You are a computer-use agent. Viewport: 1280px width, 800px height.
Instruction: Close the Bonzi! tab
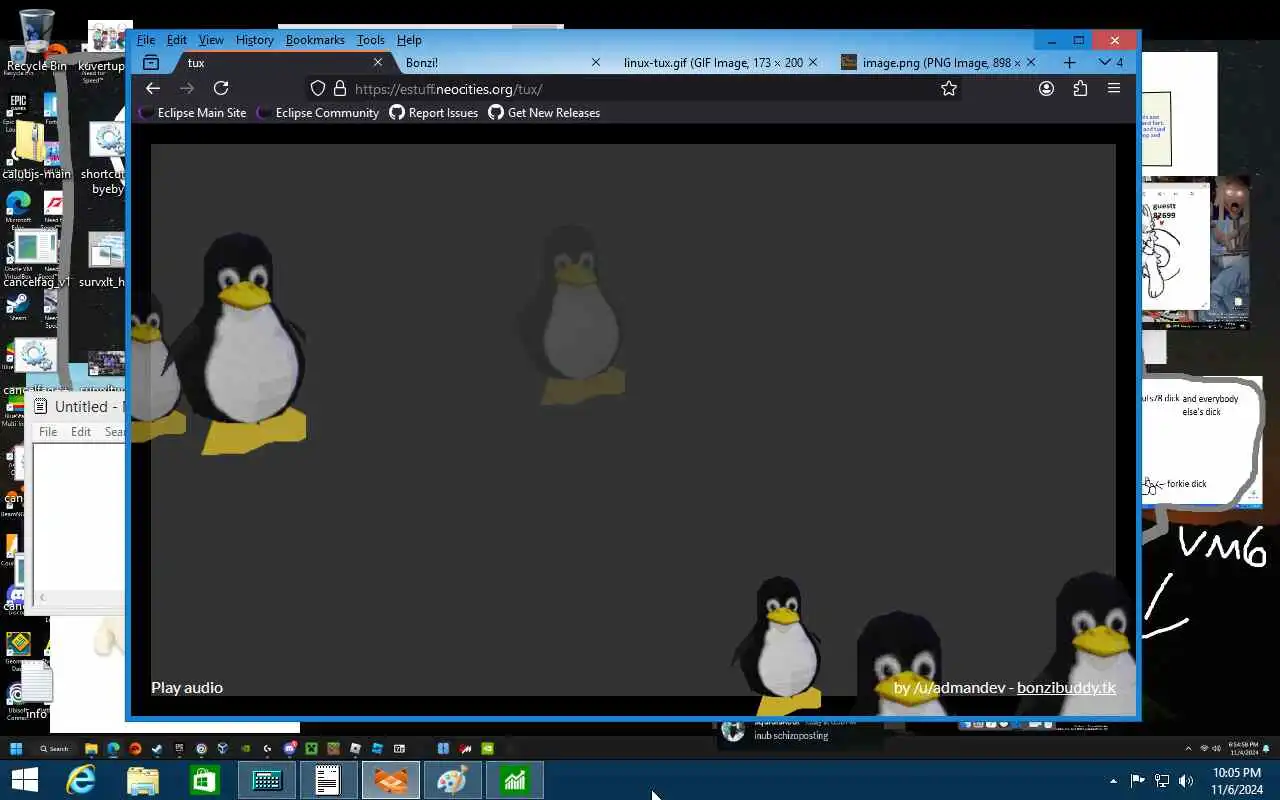596,62
